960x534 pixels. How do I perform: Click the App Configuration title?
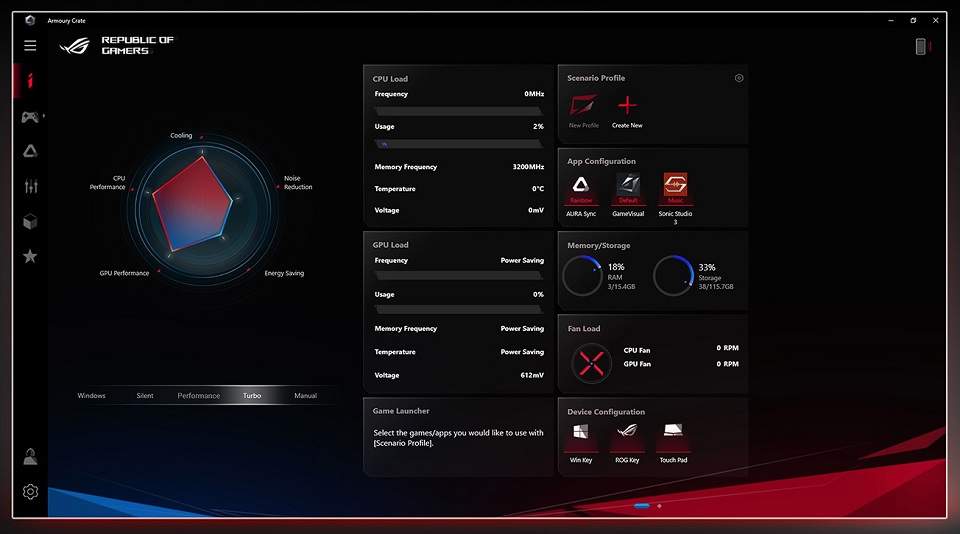(601, 161)
